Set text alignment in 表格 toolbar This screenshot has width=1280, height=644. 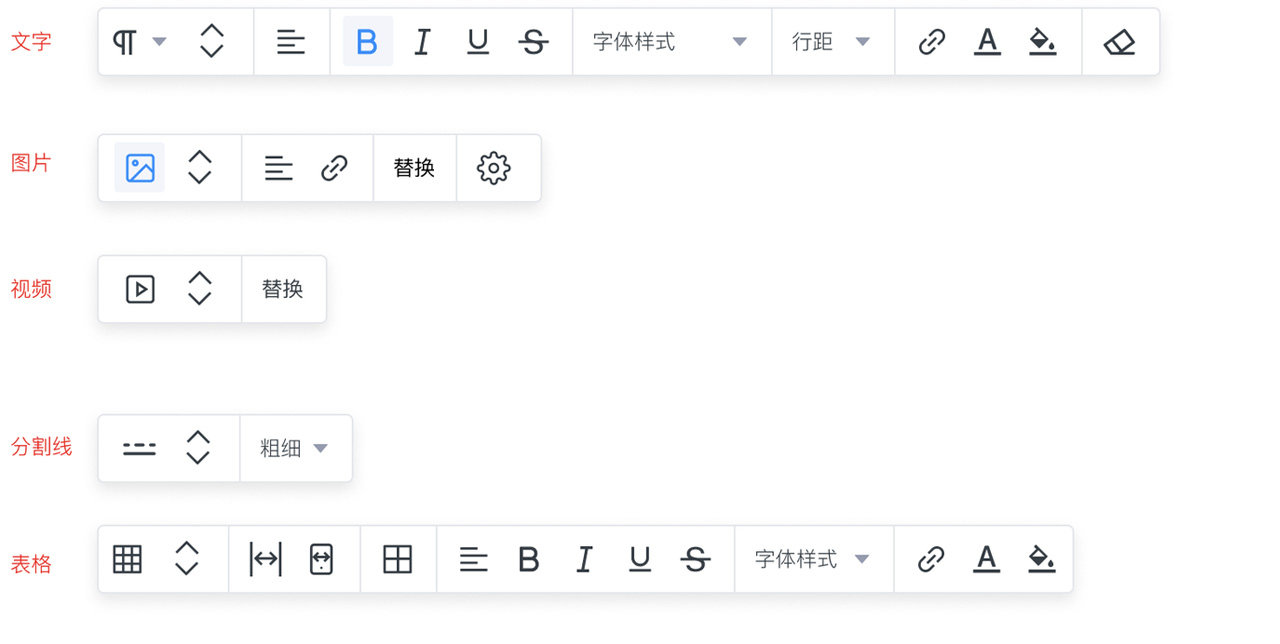click(x=474, y=559)
